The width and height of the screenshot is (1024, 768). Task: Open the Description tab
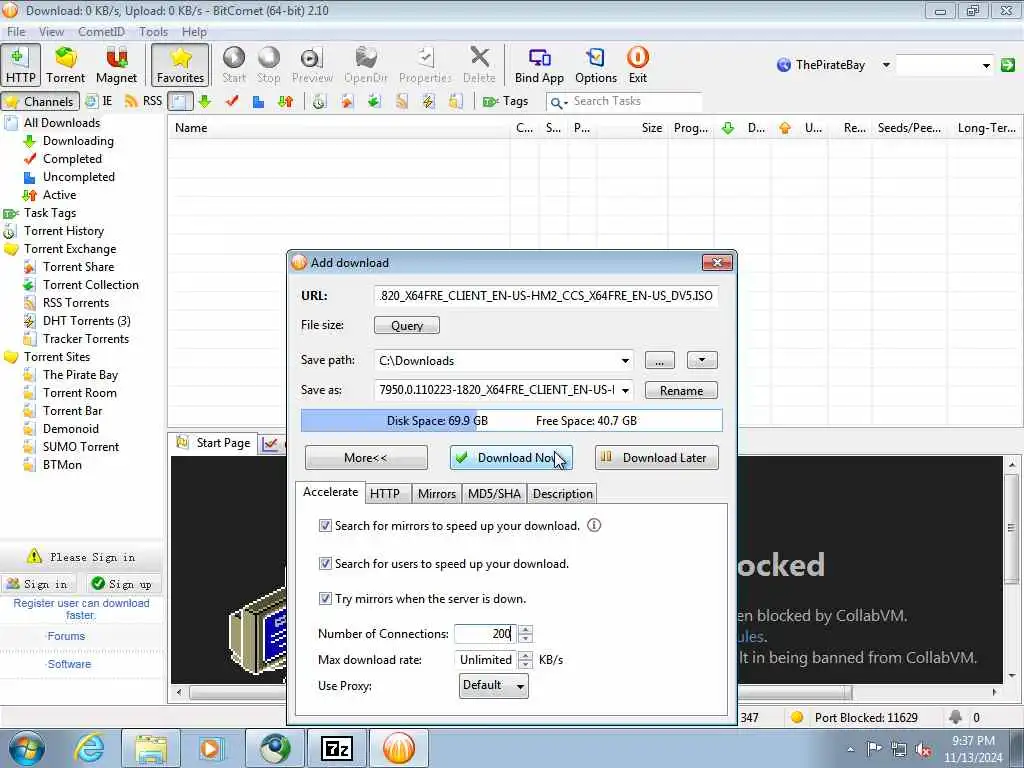pos(562,494)
